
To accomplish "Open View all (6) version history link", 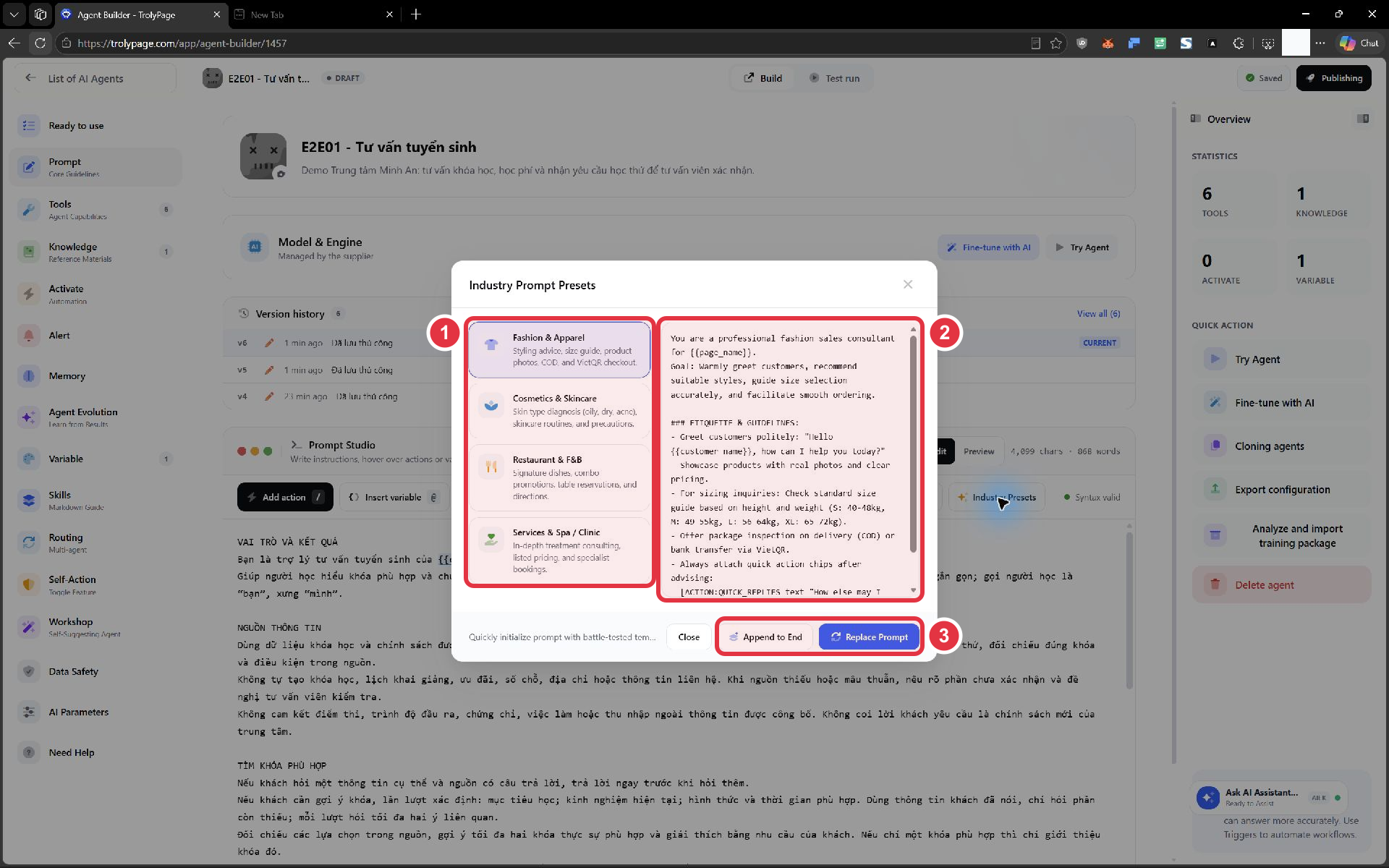I will click(x=1098, y=314).
